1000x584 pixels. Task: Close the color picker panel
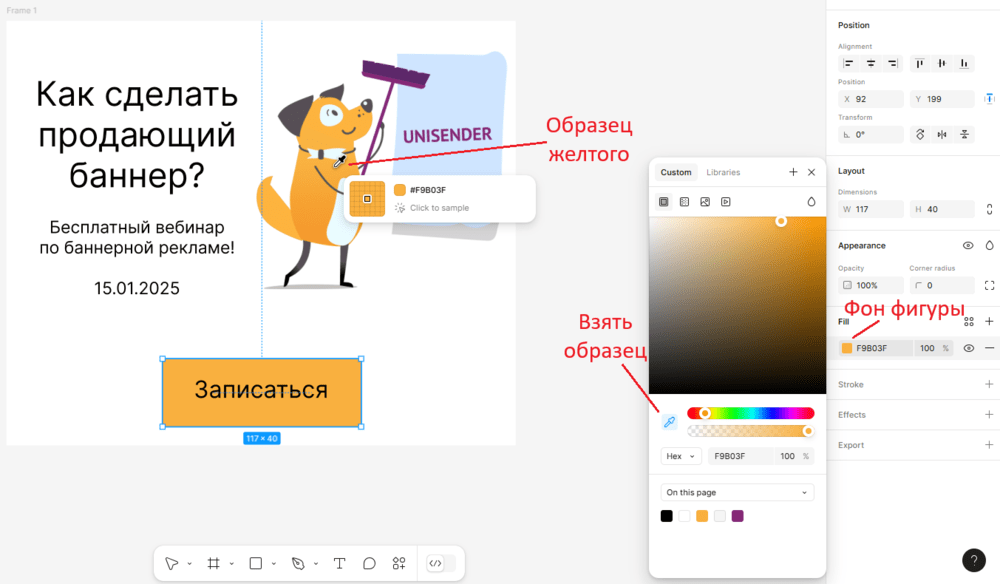point(811,172)
